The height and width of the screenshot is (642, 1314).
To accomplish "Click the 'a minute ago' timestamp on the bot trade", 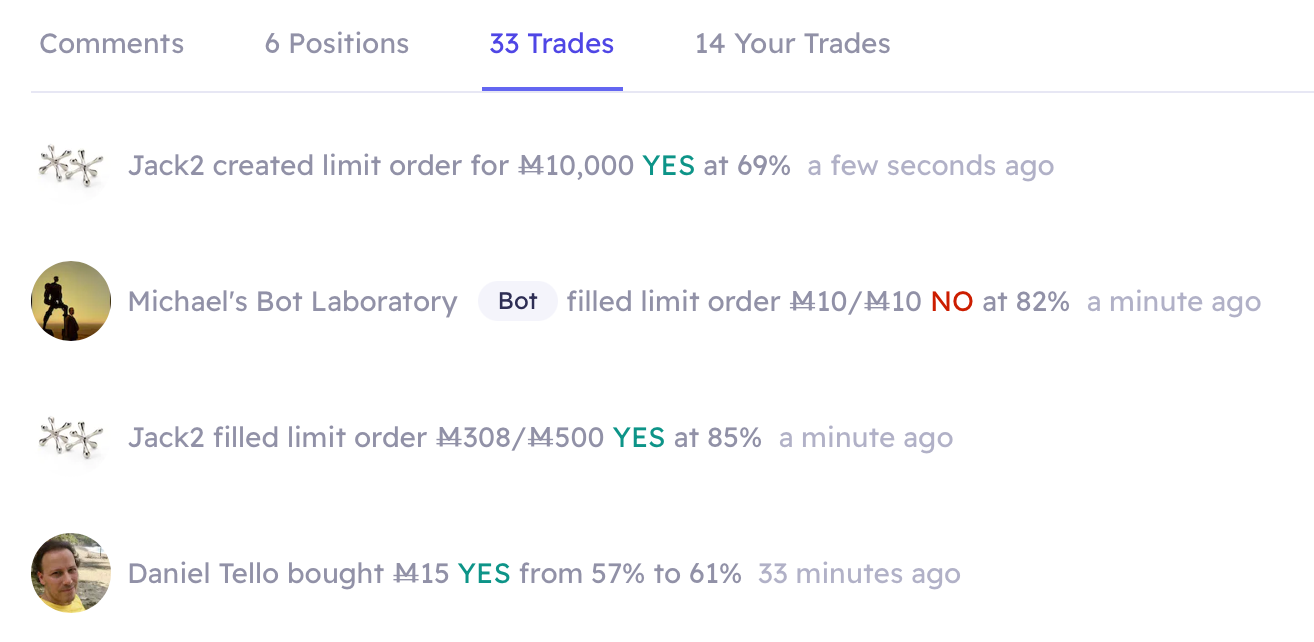I will click(x=1174, y=302).
